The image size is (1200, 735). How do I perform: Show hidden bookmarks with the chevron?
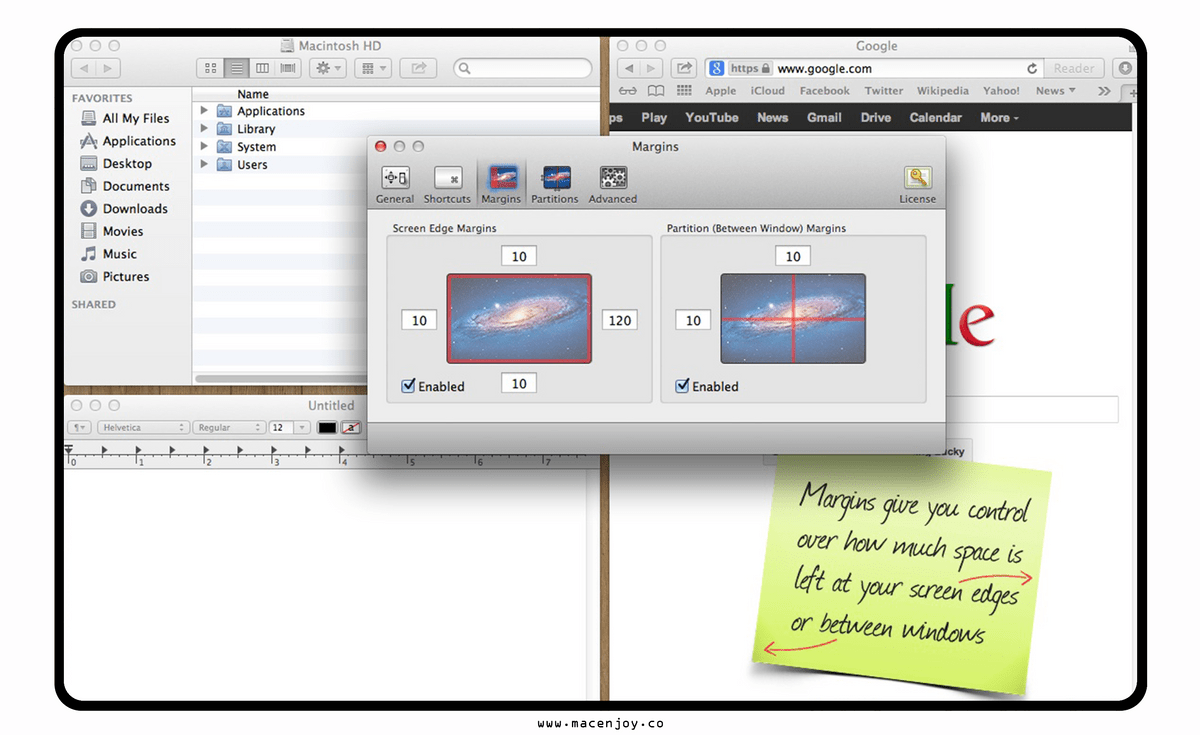pos(1104,91)
